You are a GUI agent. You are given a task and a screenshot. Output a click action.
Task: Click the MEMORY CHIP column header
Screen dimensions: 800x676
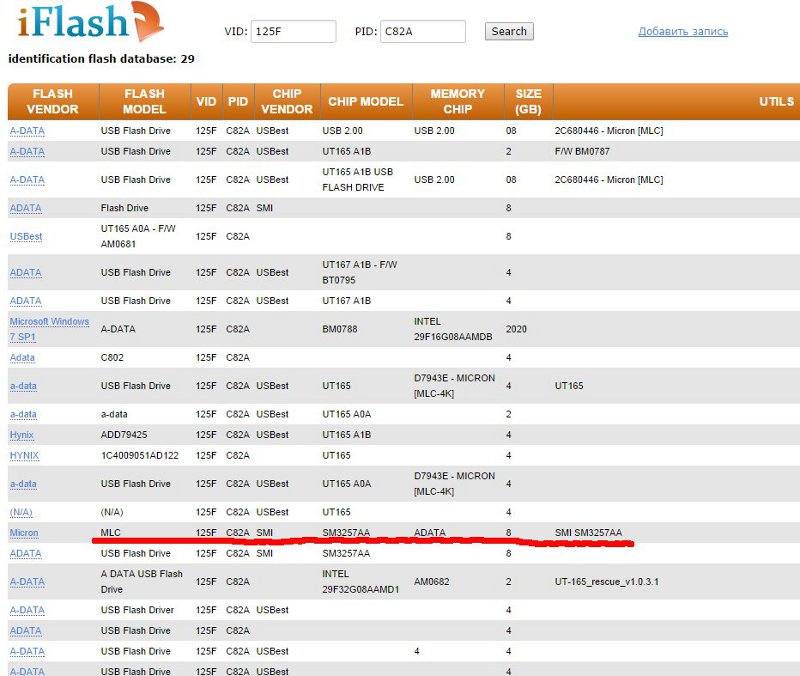(458, 102)
